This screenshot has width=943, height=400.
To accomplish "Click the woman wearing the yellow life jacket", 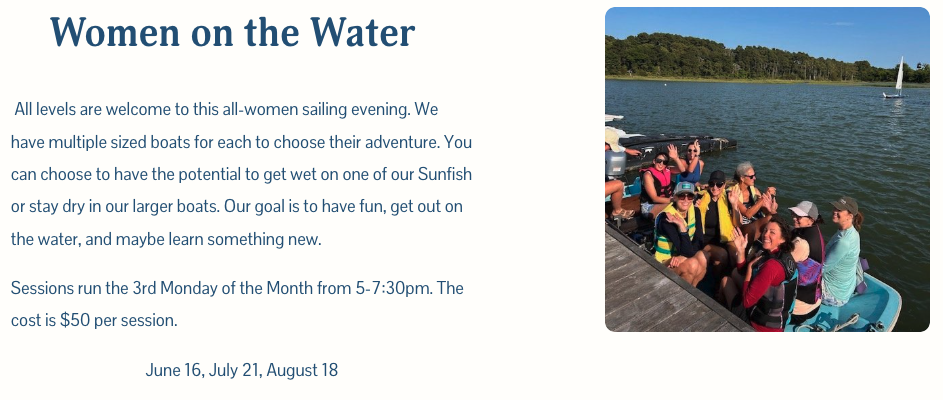I will click(x=713, y=210).
